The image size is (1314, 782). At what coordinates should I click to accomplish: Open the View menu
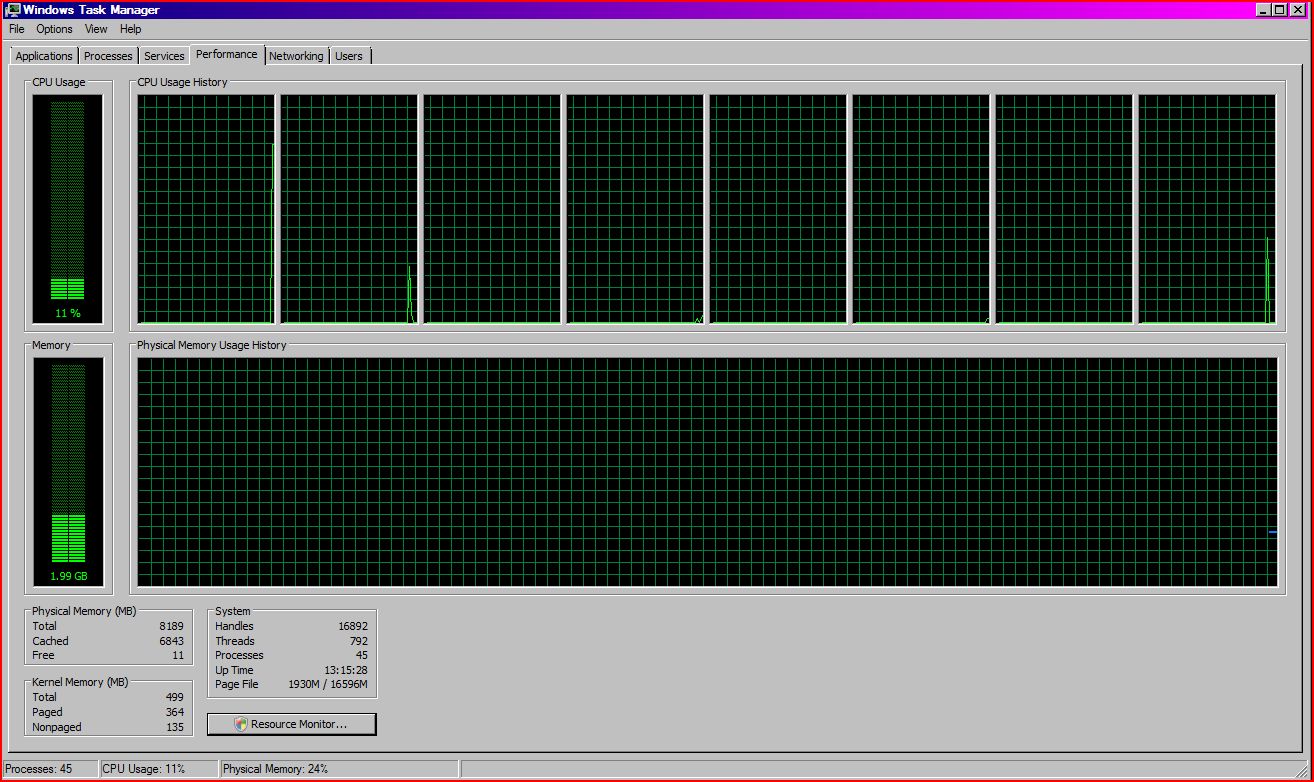[96, 29]
